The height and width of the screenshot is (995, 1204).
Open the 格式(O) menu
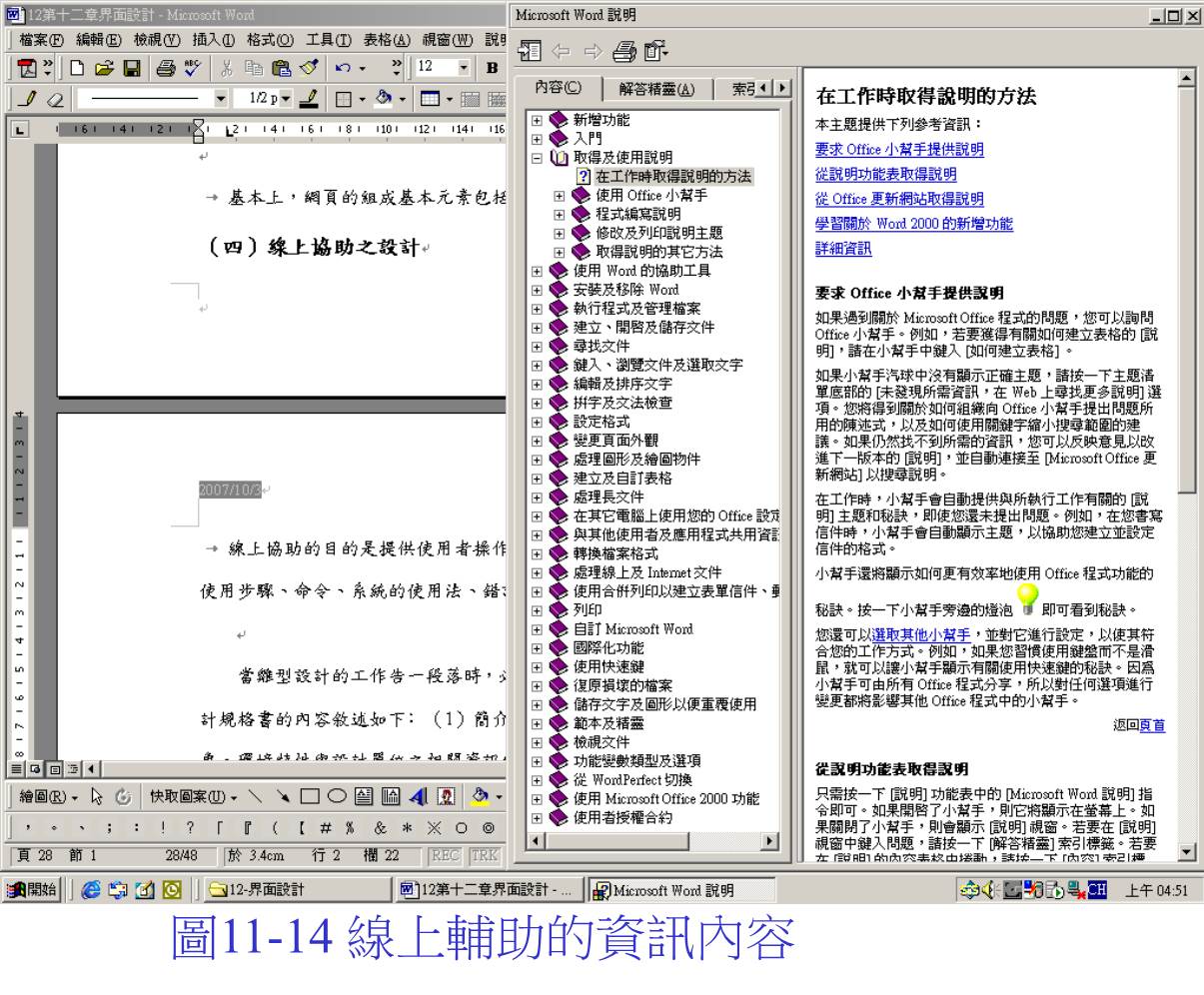pyautogui.click(x=271, y=39)
